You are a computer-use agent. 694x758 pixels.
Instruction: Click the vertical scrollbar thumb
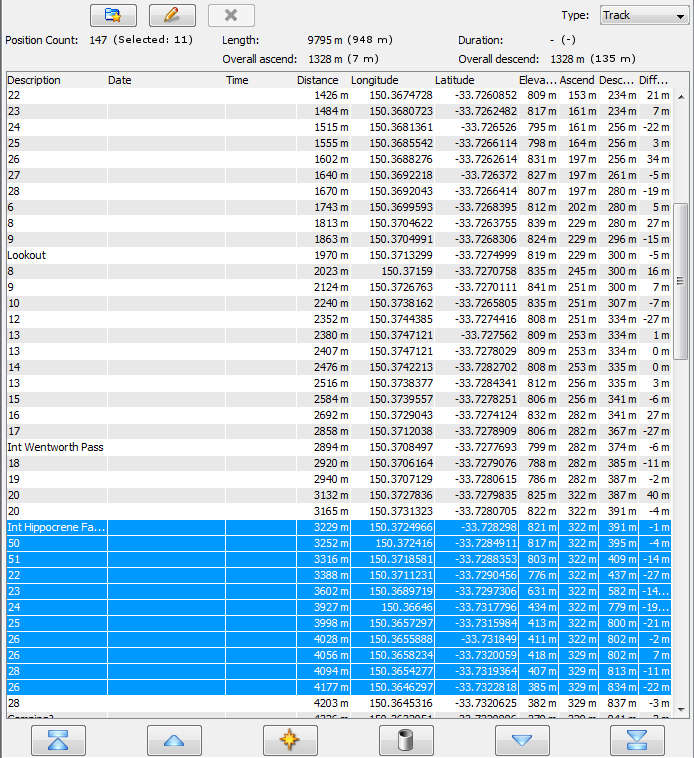point(682,280)
